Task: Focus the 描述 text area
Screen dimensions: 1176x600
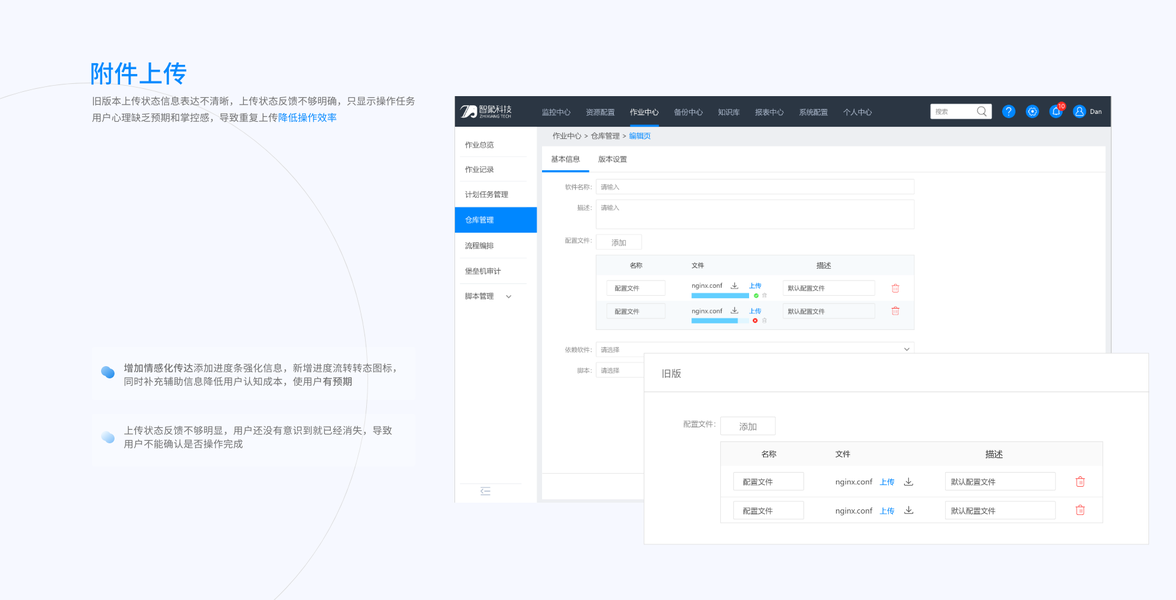Action: click(x=754, y=214)
